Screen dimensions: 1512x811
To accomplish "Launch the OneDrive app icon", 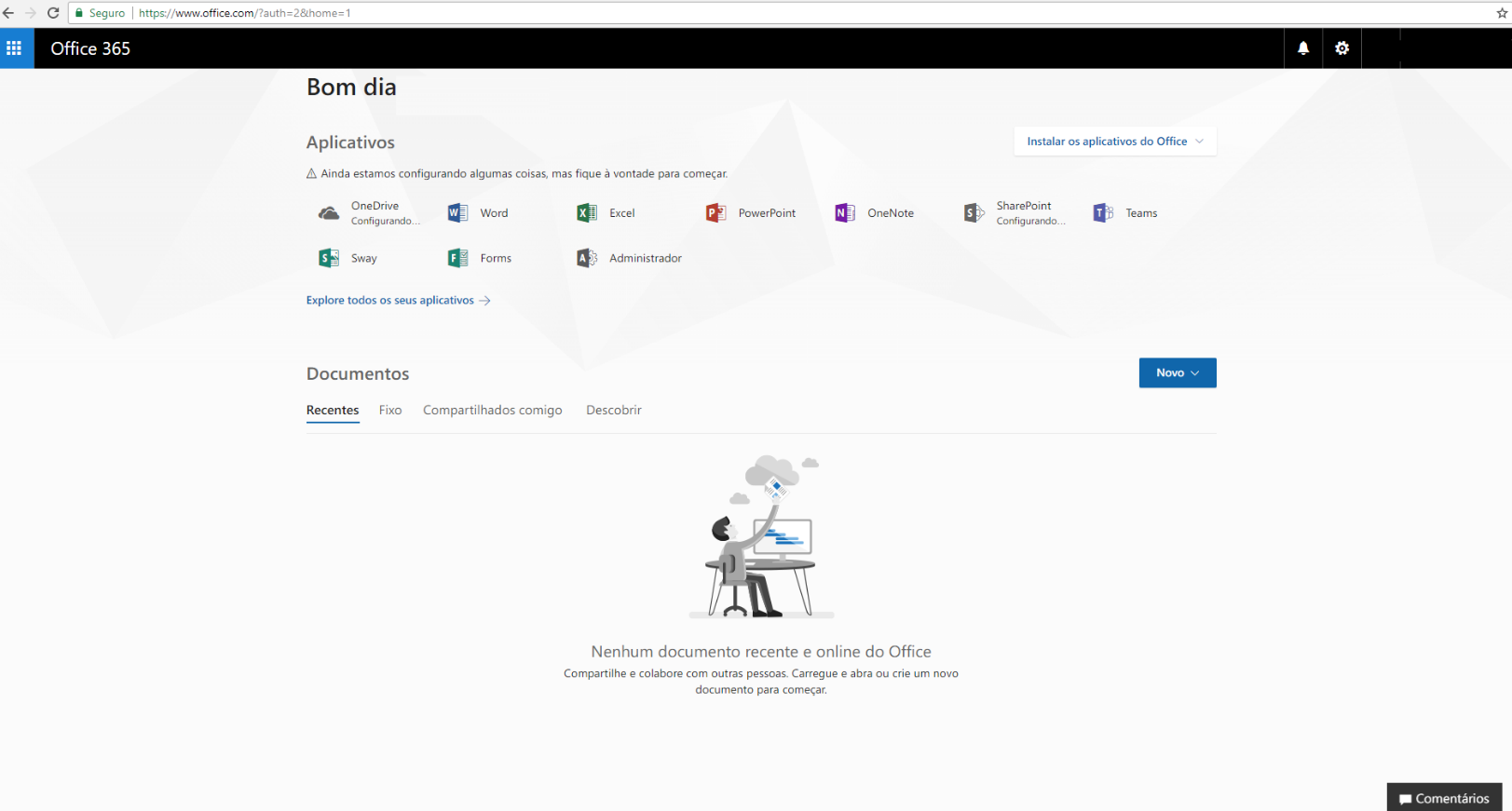I will (329, 213).
